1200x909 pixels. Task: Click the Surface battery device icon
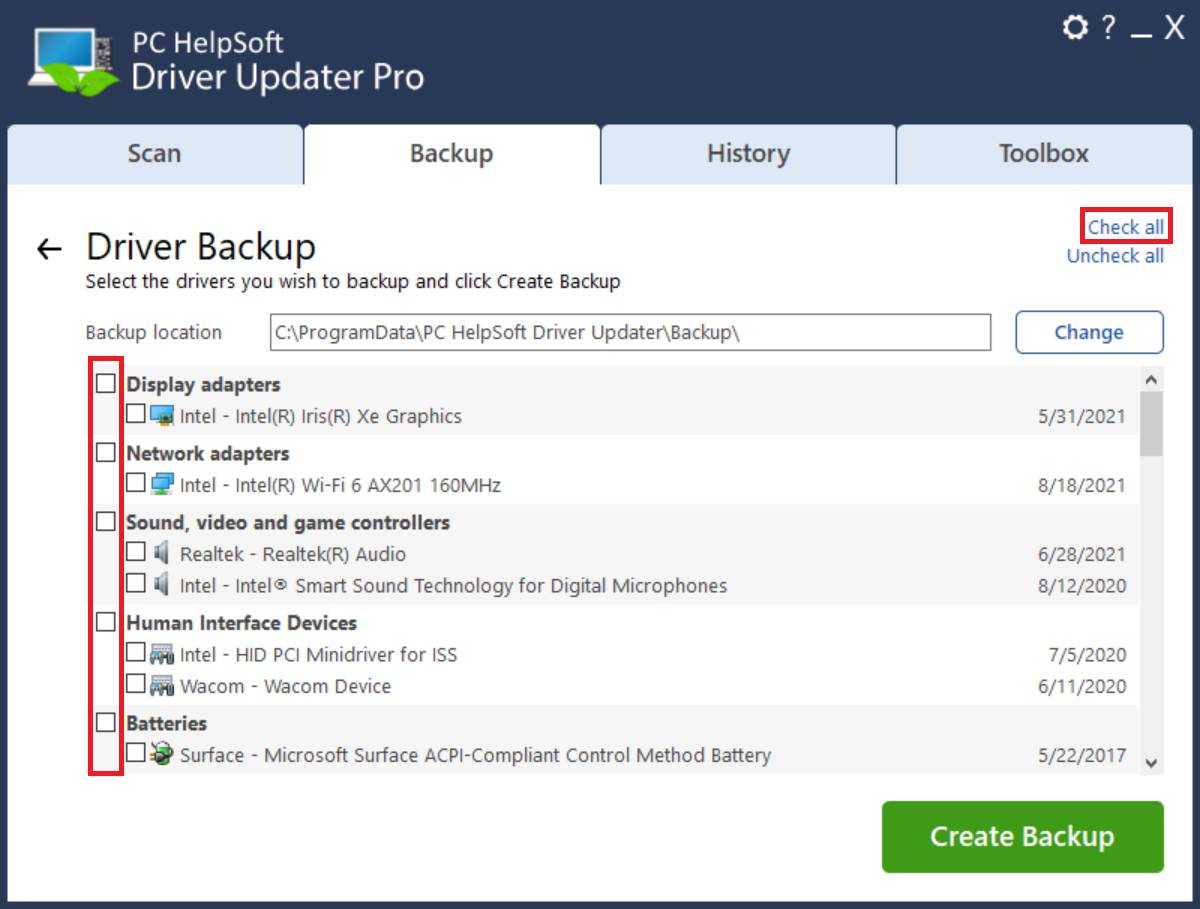pos(162,754)
